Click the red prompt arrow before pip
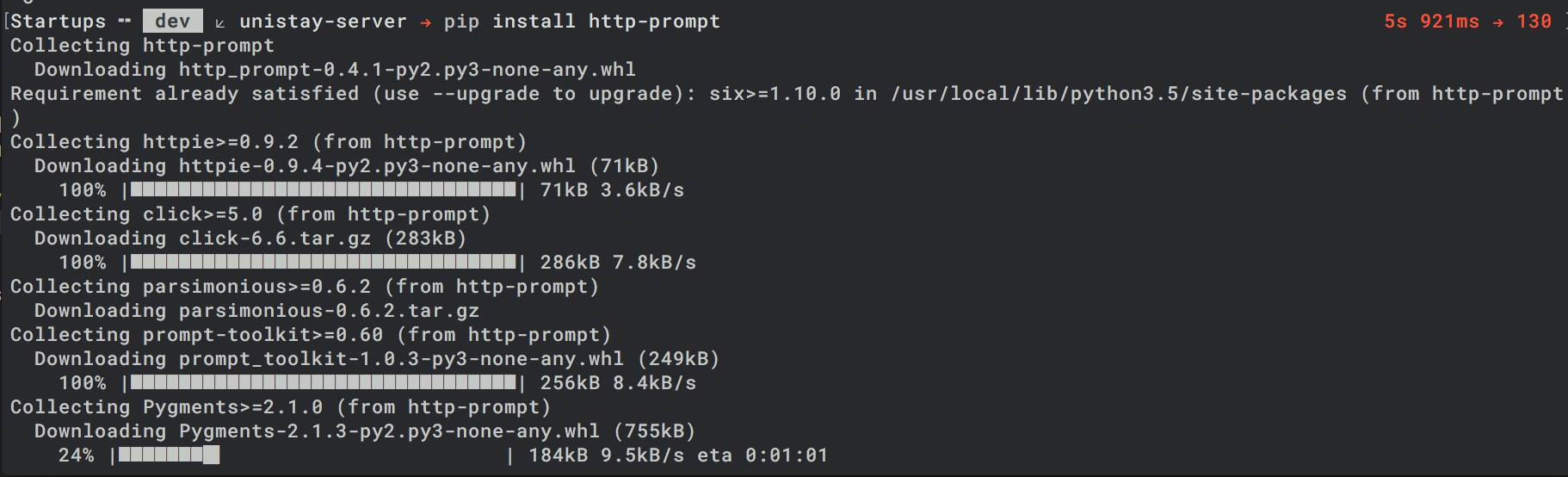The width and height of the screenshot is (1568, 477). tap(425, 22)
